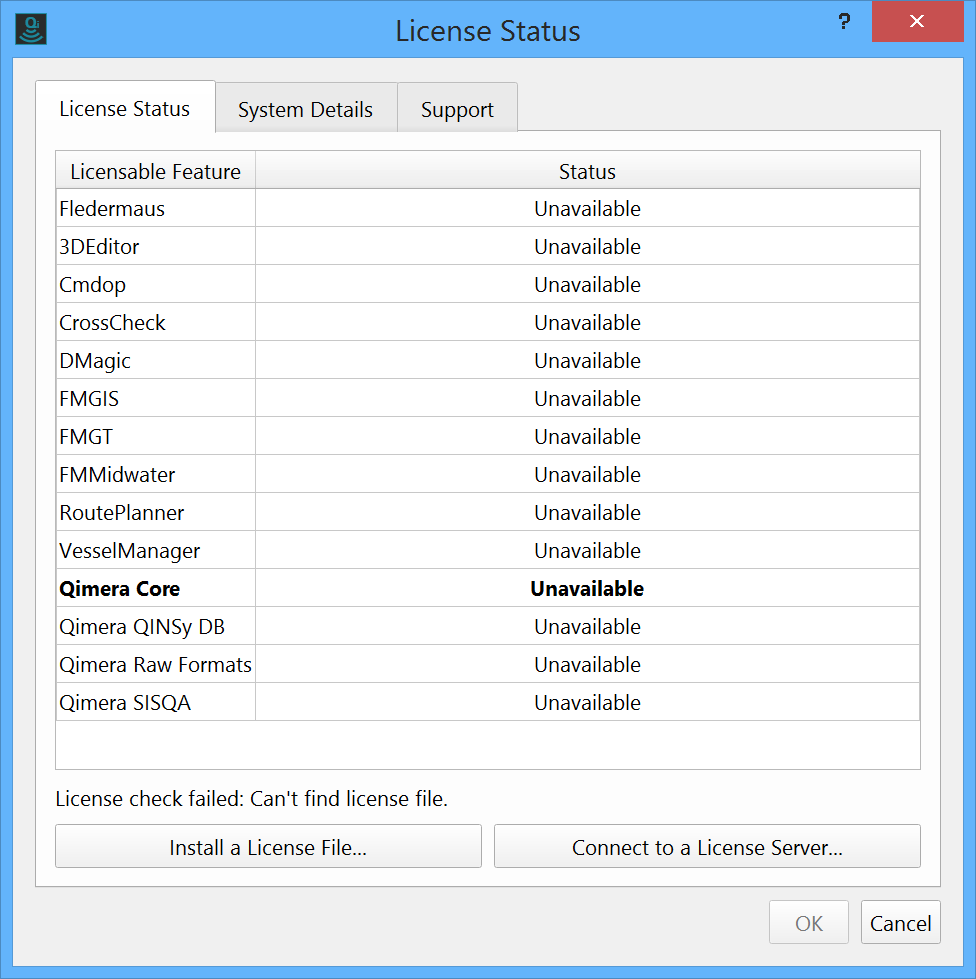
Task: Click the Licensable Feature column header
Action: 155,171
